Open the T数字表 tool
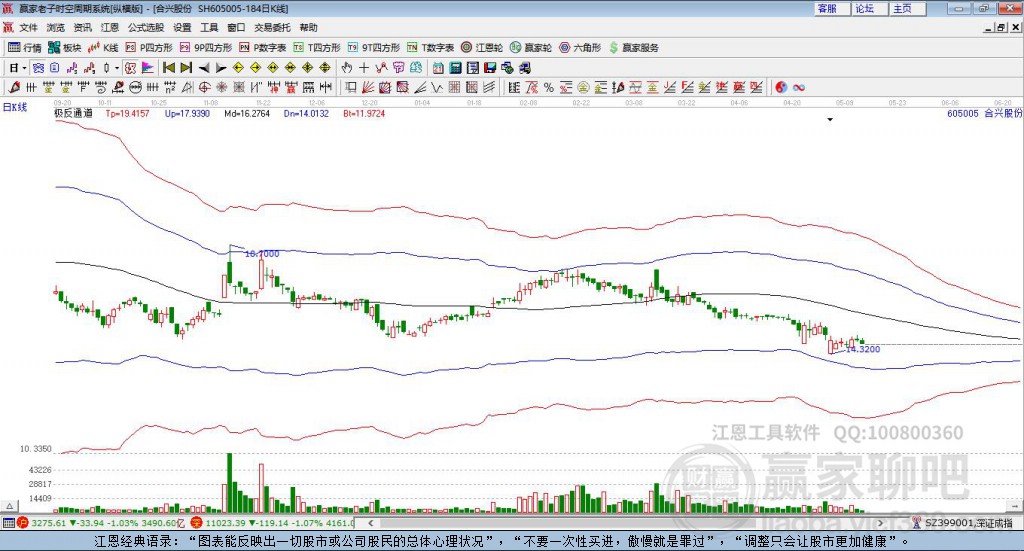Screen dimensions: 1024x551 tap(430, 48)
